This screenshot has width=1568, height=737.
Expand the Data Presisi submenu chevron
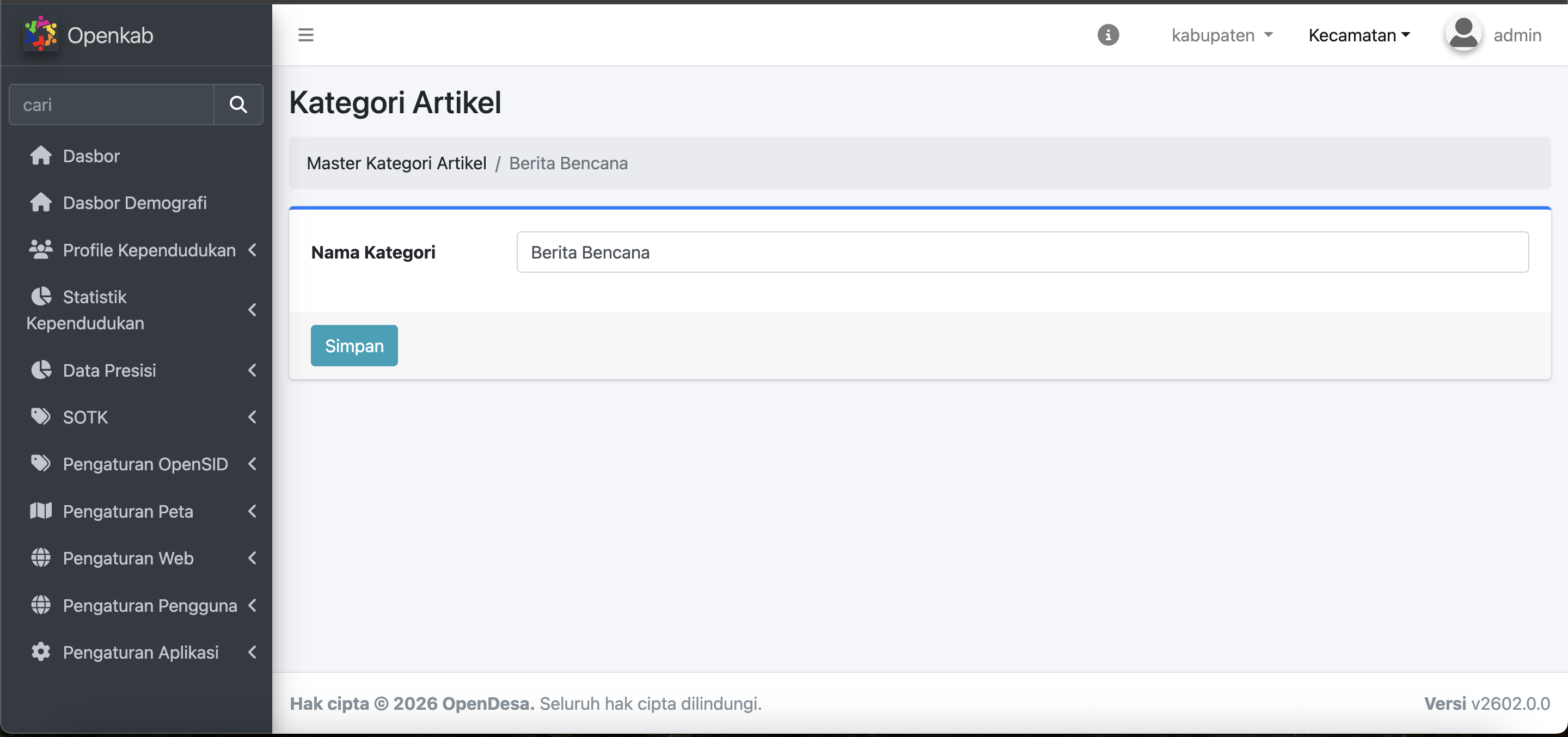[x=252, y=370]
